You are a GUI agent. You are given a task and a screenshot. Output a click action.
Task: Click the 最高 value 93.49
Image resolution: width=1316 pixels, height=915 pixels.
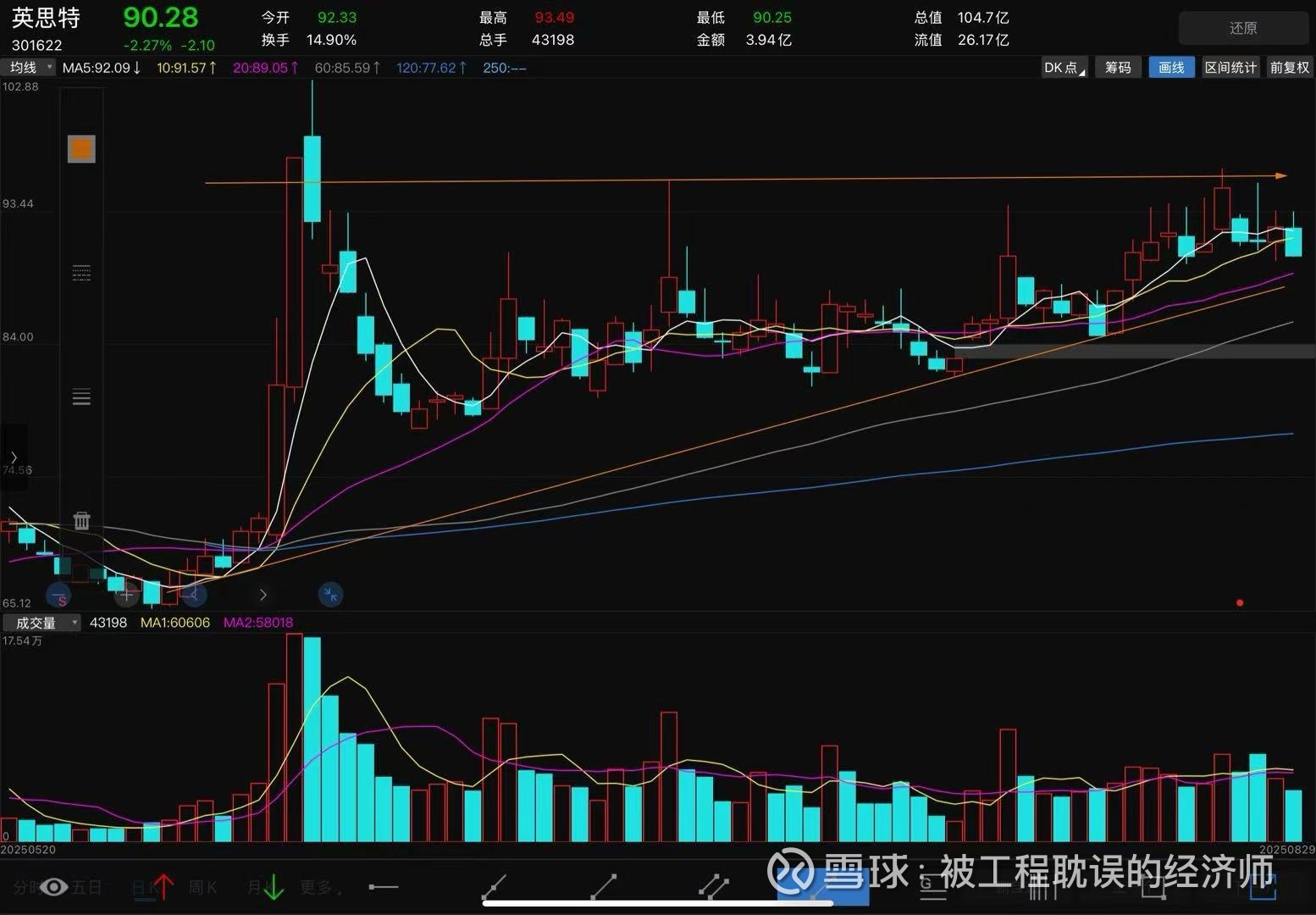(x=555, y=18)
